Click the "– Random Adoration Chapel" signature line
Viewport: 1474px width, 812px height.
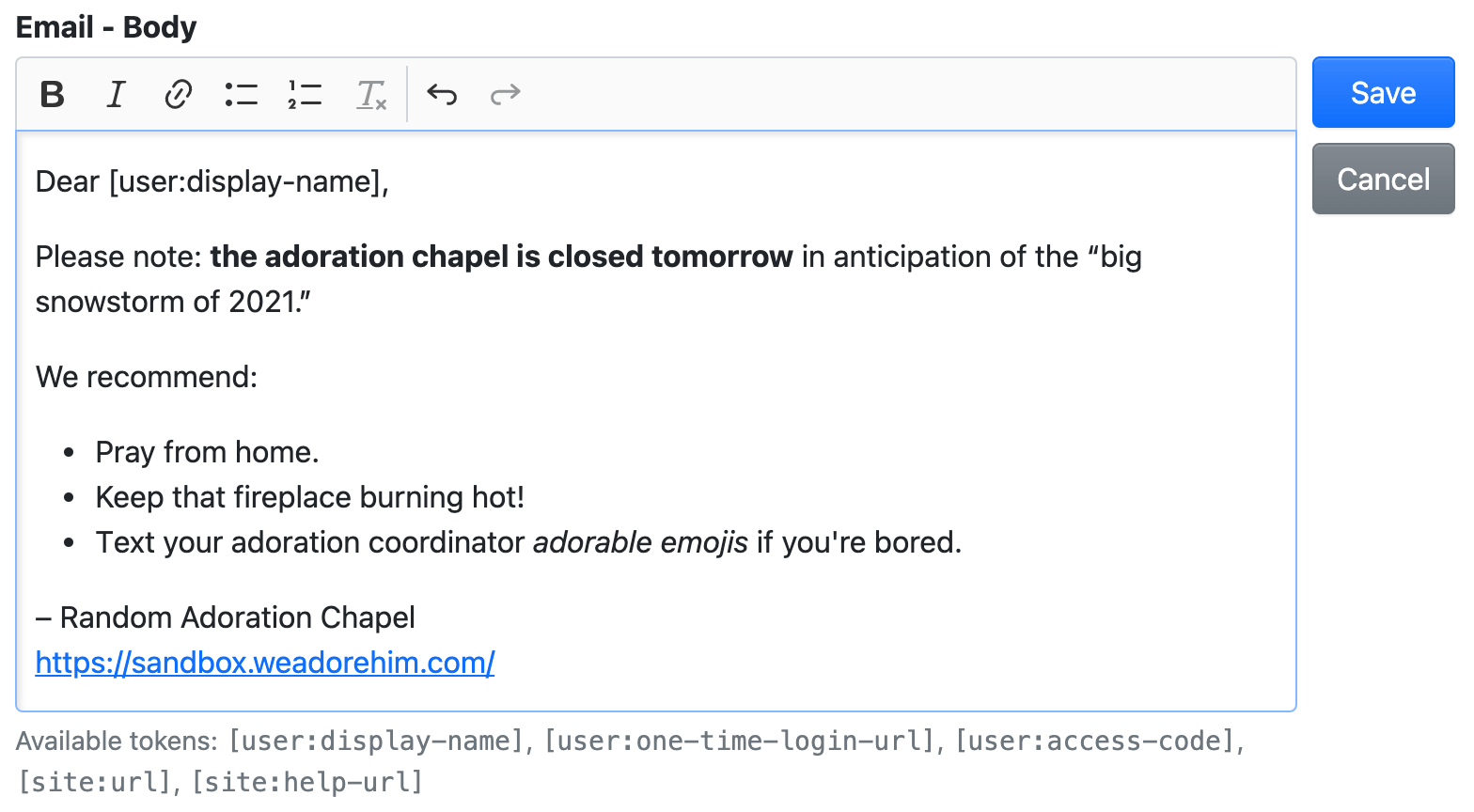(x=226, y=617)
